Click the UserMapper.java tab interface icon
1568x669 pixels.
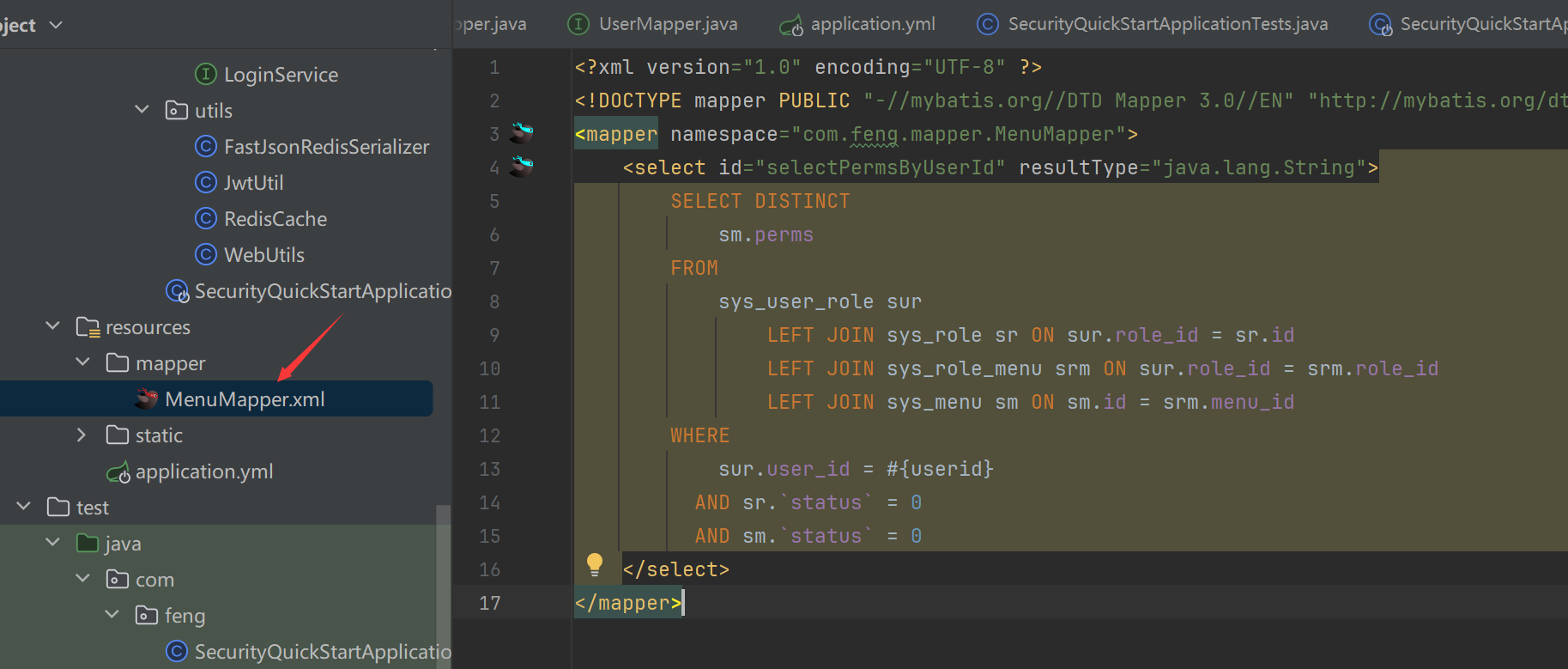[578, 24]
